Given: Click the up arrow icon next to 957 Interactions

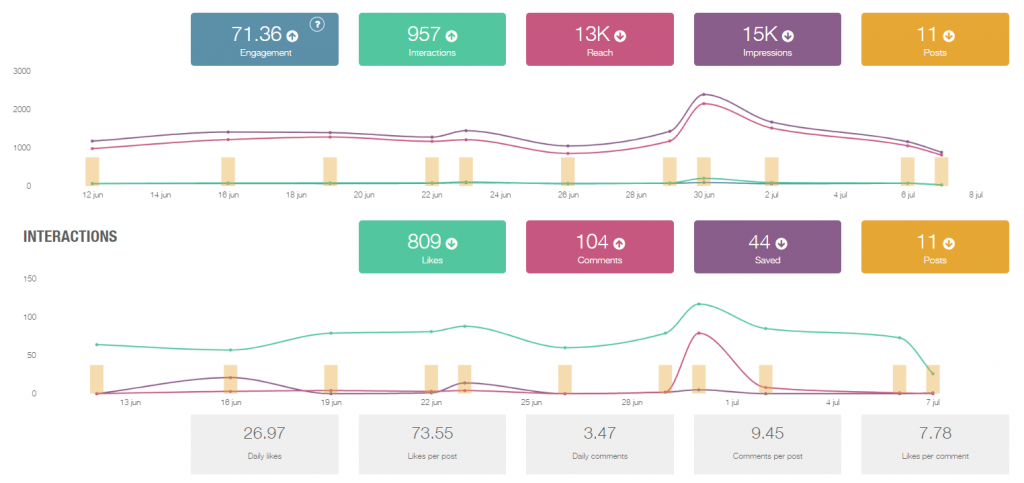Looking at the screenshot, I should [x=451, y=37].
